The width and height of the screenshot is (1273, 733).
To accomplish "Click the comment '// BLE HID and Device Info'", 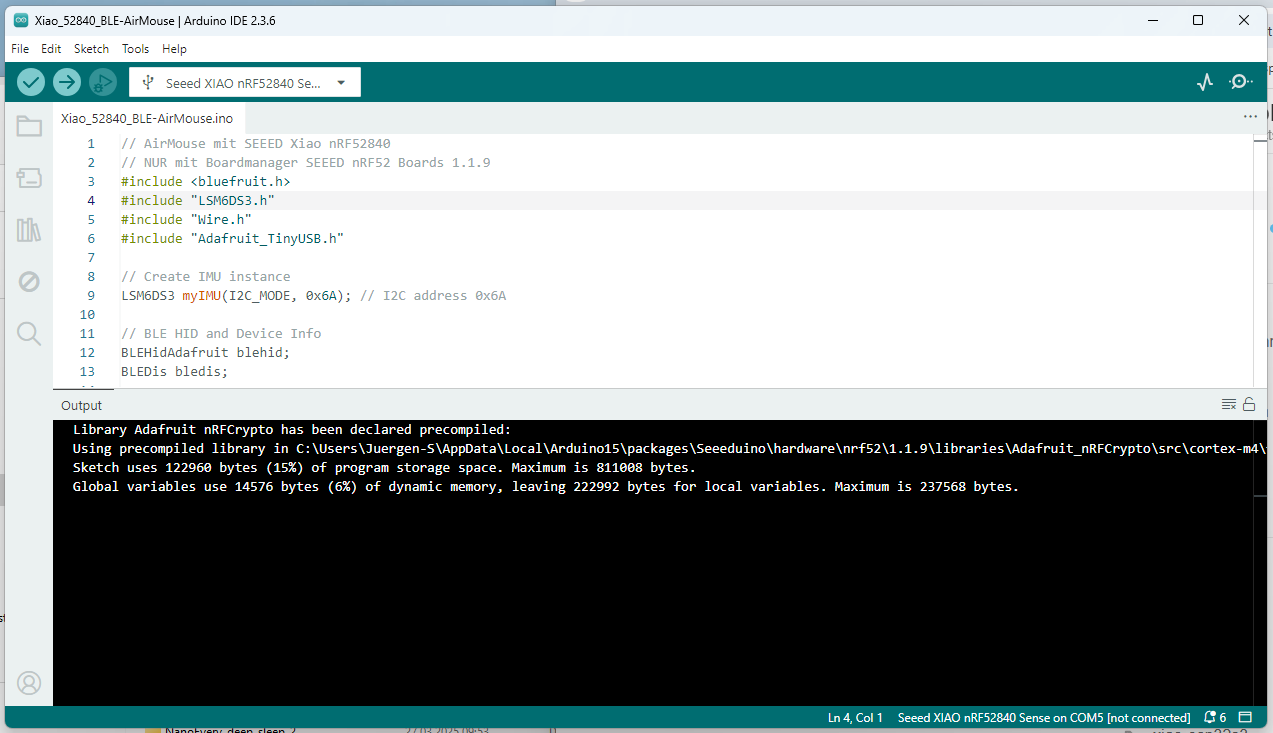I will pyautogui.click(x=221, y=334).
